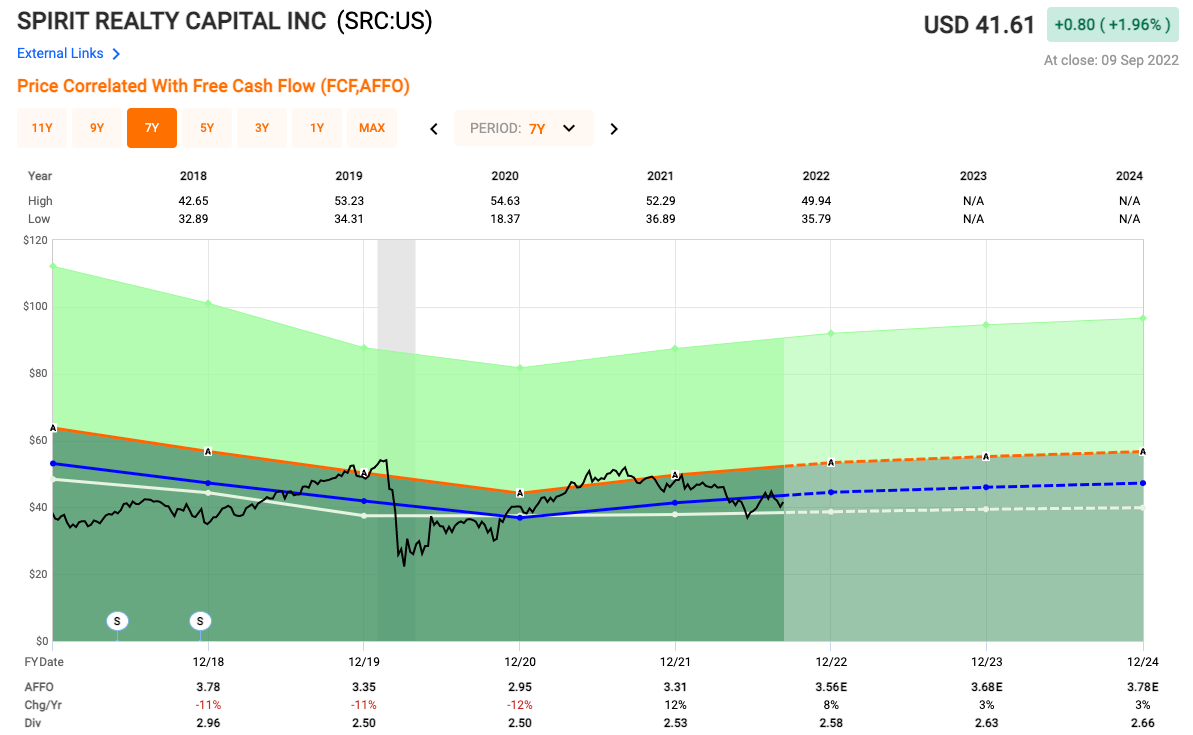The width and height of the screenshot is (1193, 735).
Task: Click the first S split marker on chart
Action: (117, 621)
